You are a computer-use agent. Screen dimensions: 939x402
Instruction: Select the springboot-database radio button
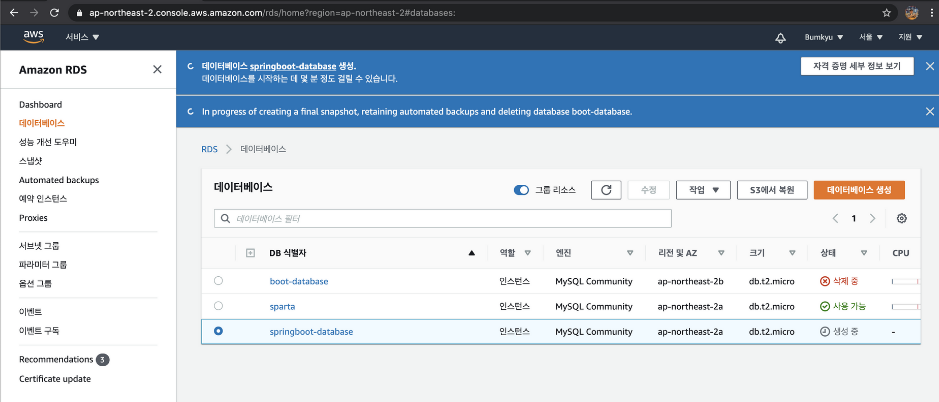[x=219, y=331]
